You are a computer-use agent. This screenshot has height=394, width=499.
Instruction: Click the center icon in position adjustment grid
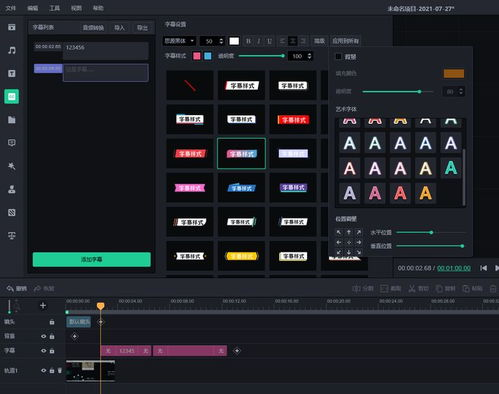pyautogui.click(x=349, y=242)
